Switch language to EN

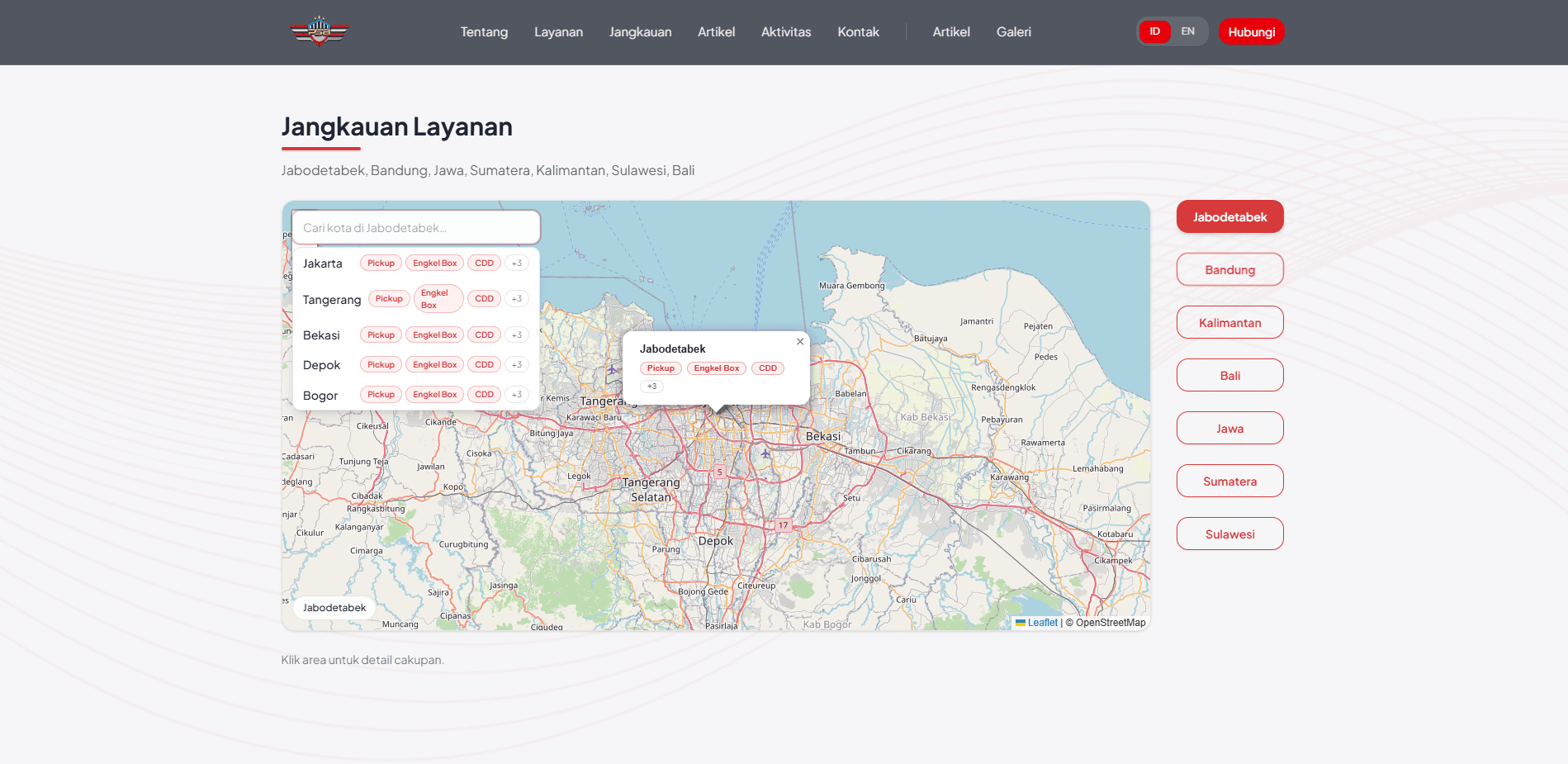tap(1187, 31)
